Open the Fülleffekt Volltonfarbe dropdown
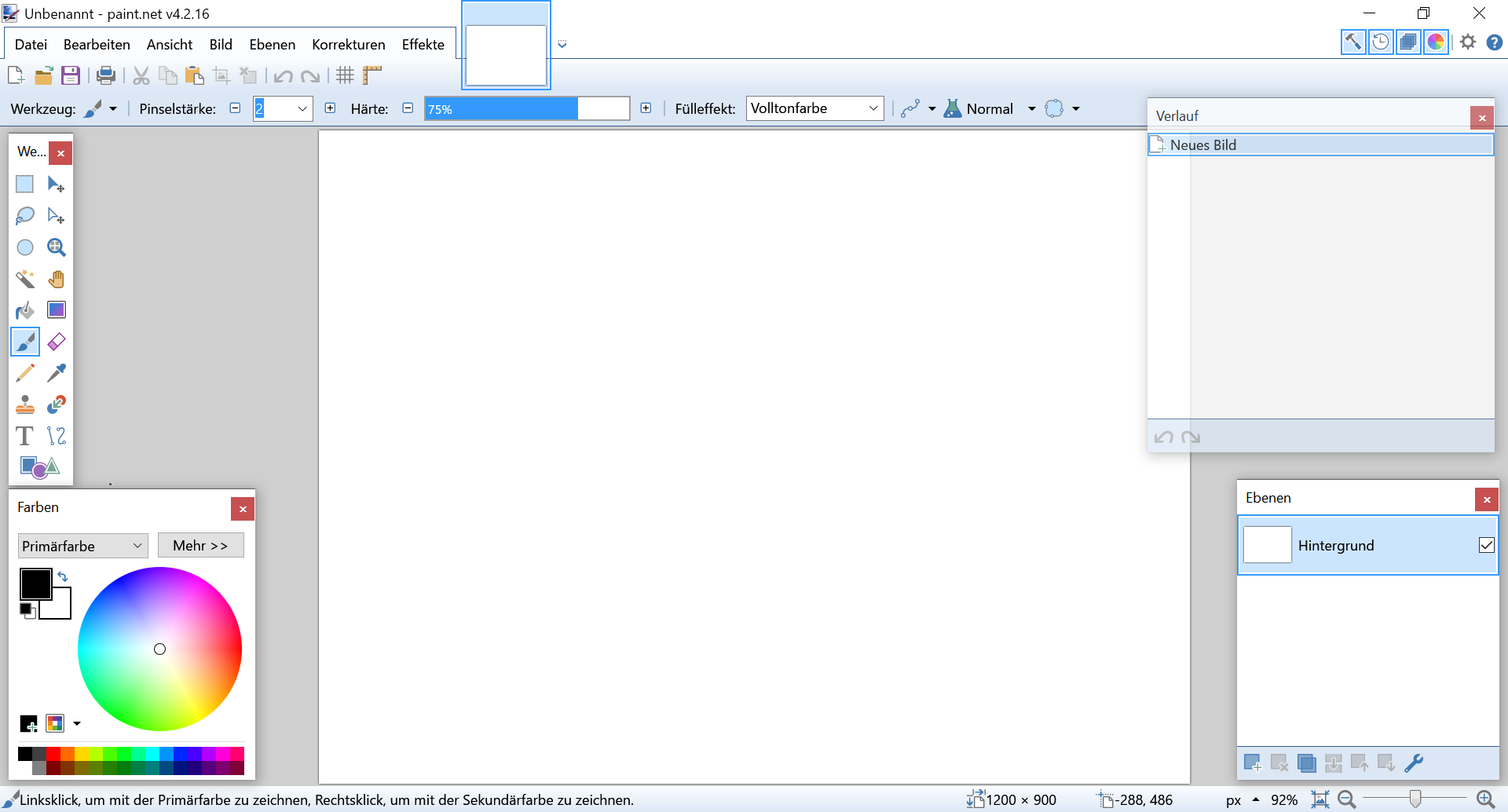This screenshot has width=1508, height=812. (x=814, y=108)
